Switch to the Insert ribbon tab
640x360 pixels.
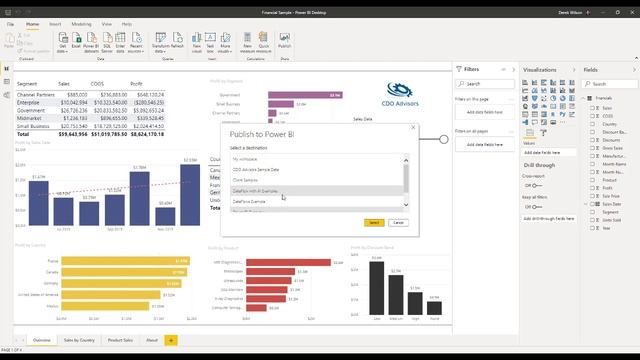click(x=55, y=24)
